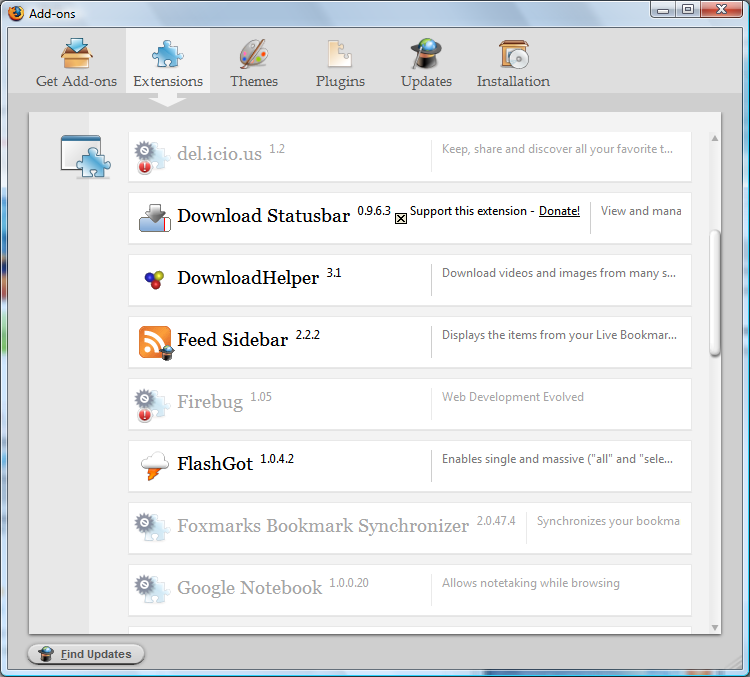Image resolution: width=750 pixels, height=677 pixels.
Task: Click the 'Support this extension -' notice text
Action: click(x=472, y=211)
